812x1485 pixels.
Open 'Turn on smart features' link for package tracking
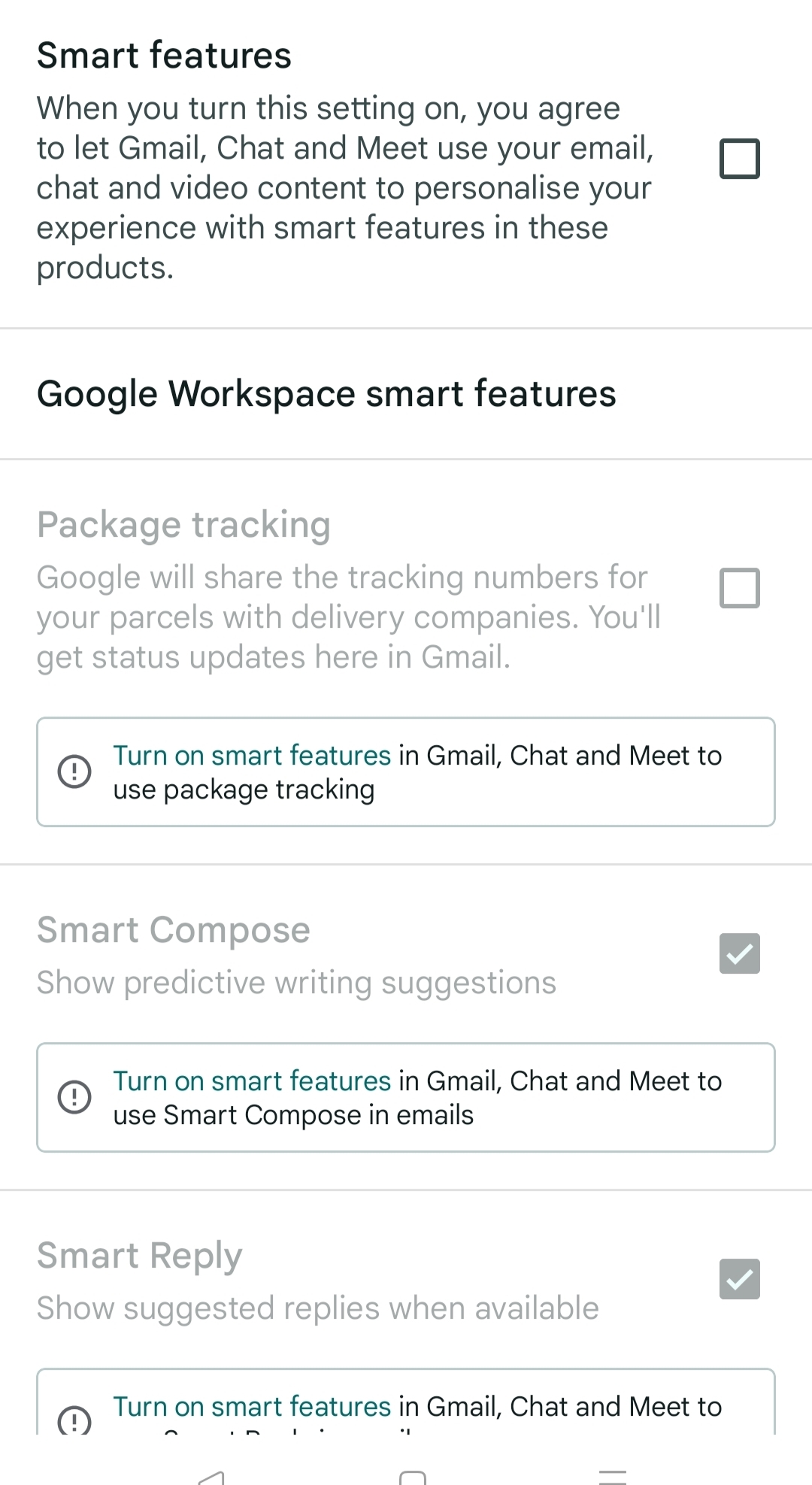point(252,756)
